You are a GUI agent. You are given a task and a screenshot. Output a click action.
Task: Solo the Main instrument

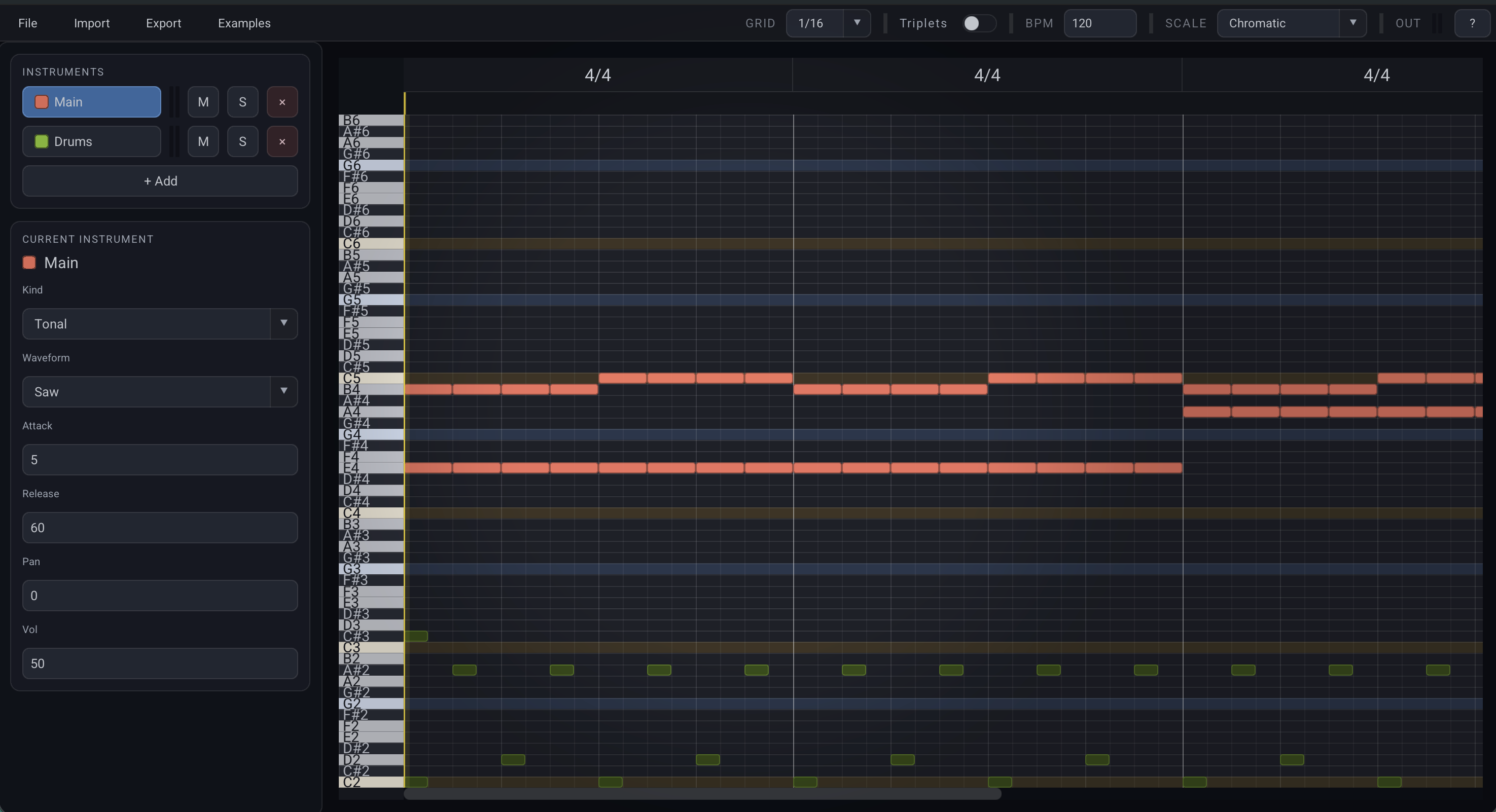243,102
